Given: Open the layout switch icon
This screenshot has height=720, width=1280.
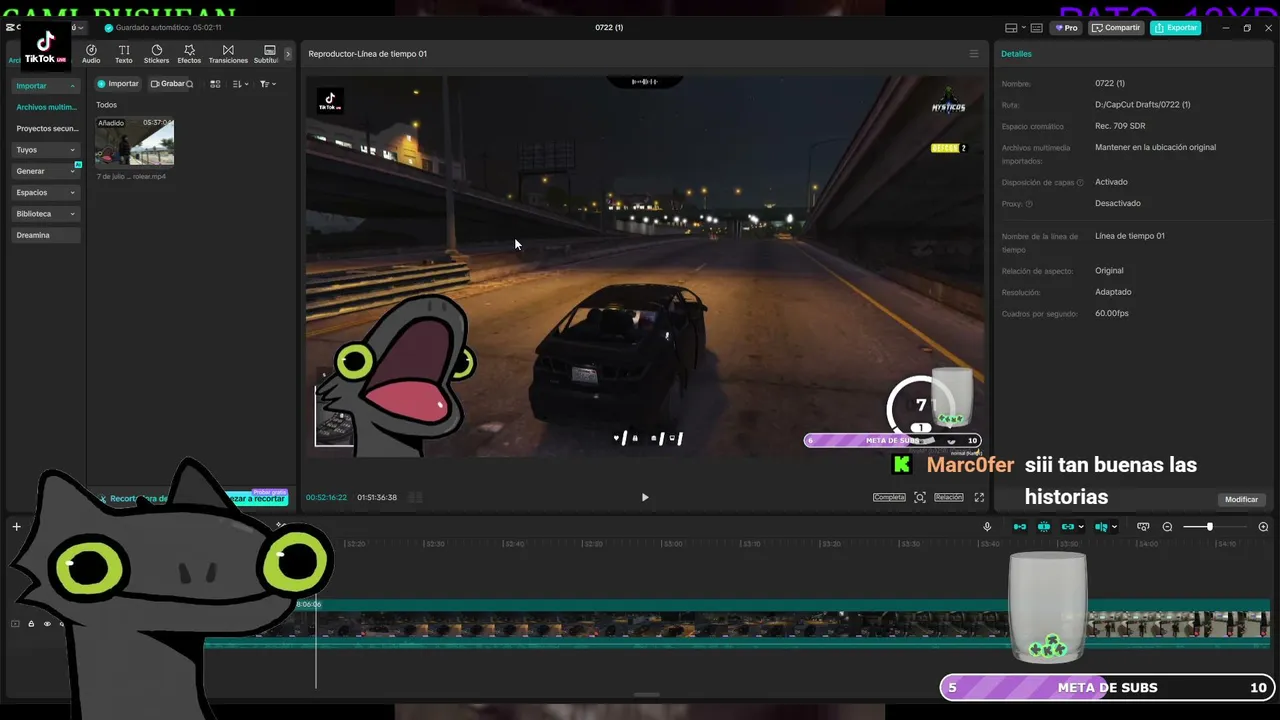Looking at the screenshot, I should coord(1011,28).
